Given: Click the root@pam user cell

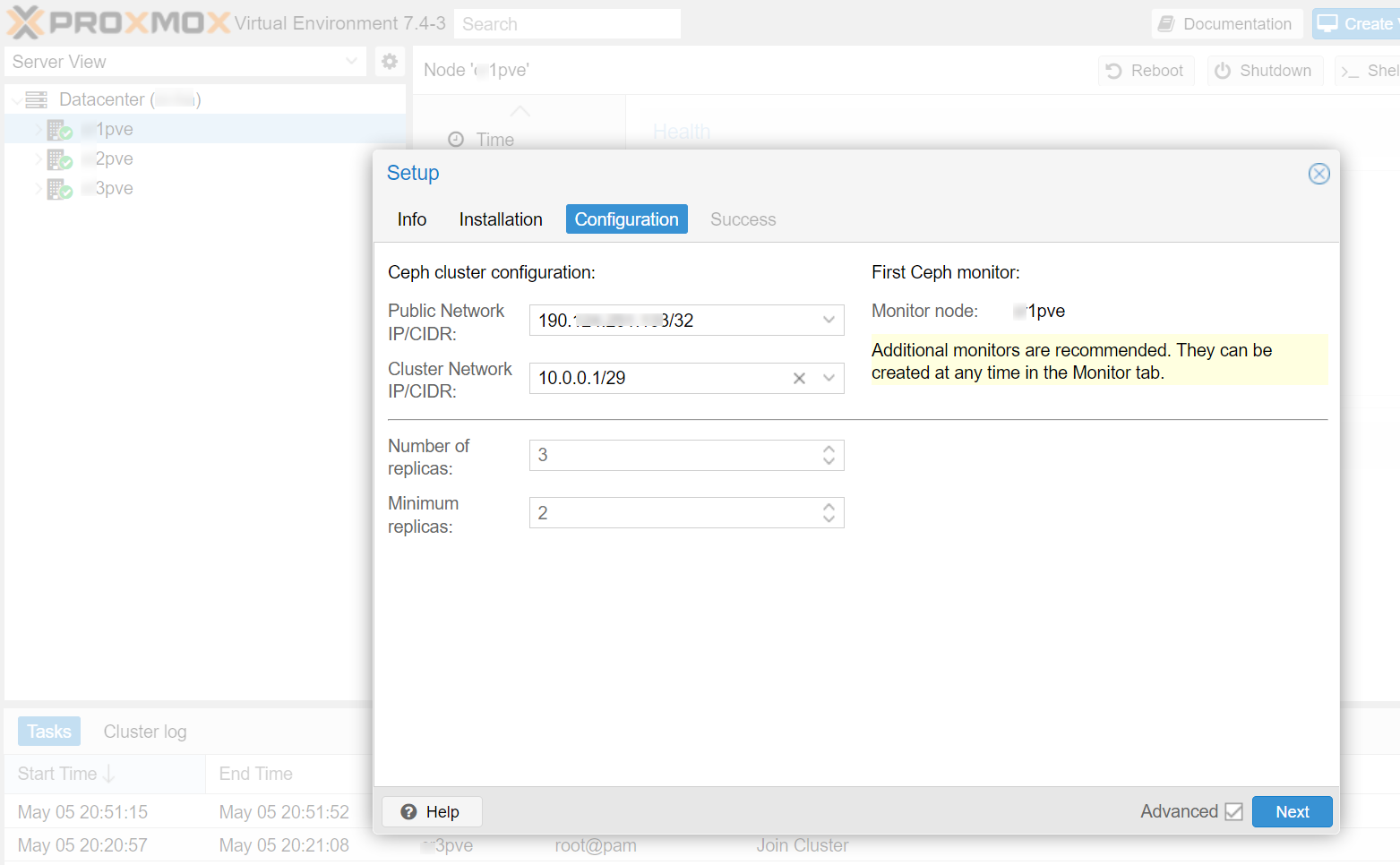Looking at the screenshot, I should 596,845.
